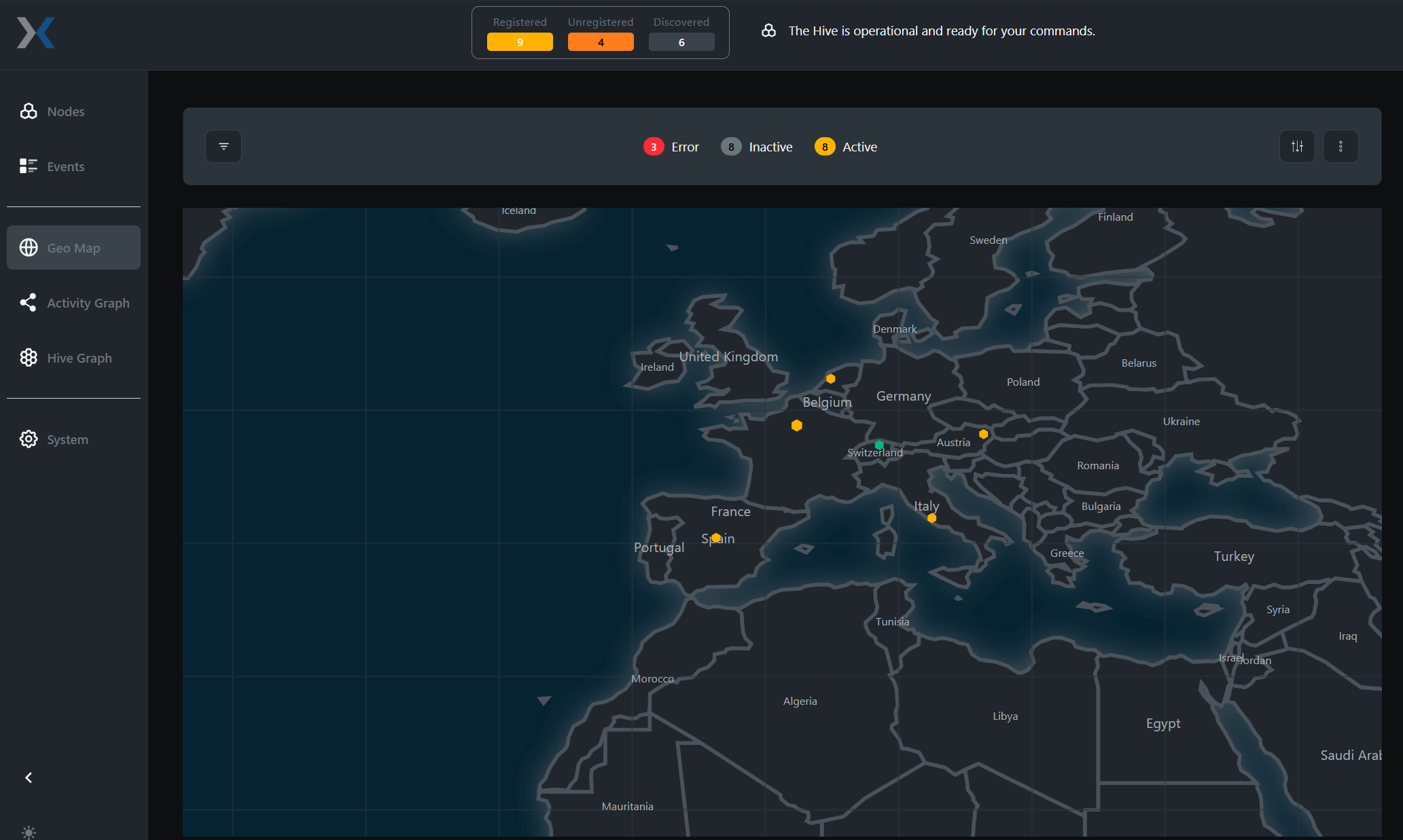Open the Nodes page

tap(65, 111)
